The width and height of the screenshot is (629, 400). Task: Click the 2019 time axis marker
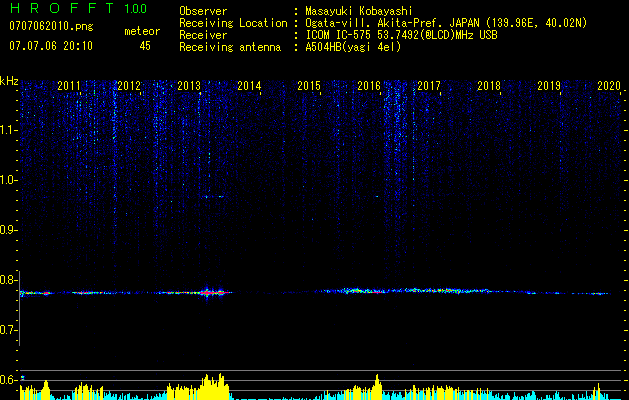pos(549,85)
